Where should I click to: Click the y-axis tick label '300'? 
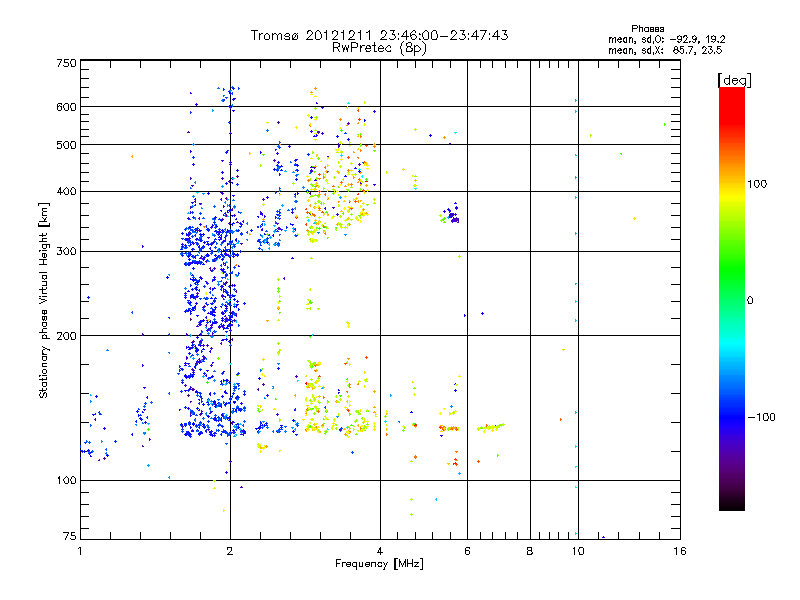click(x=66, y=252)
